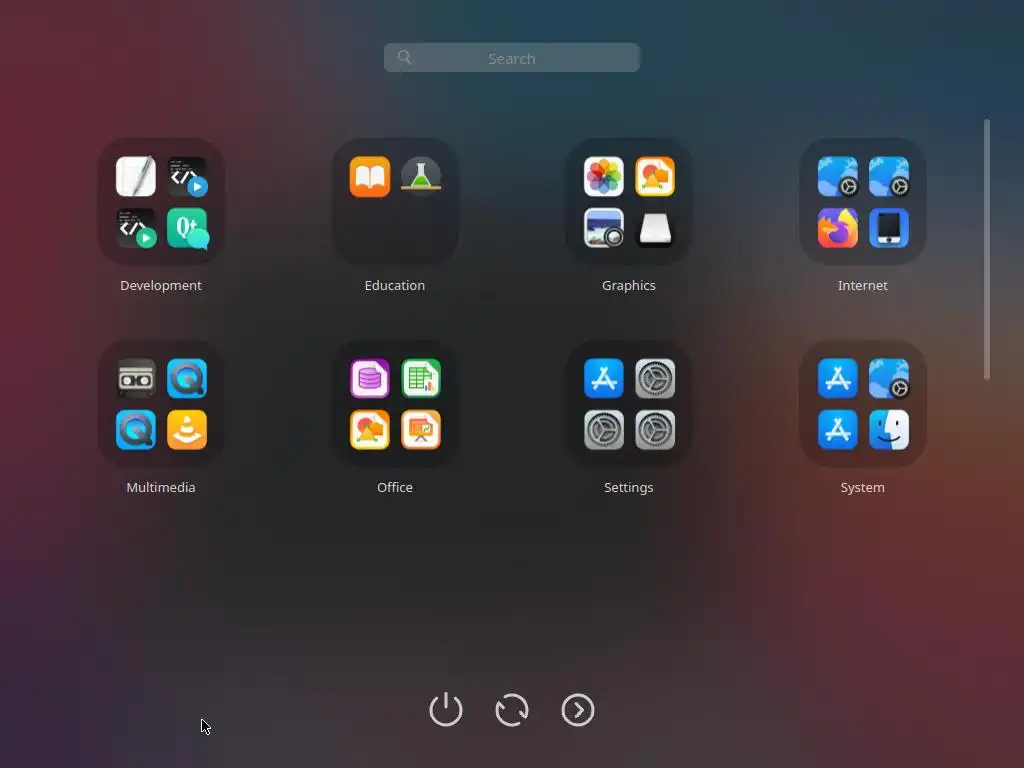Open the Settings folder label
Screen dimensions: 1024x768
[628, 487]
